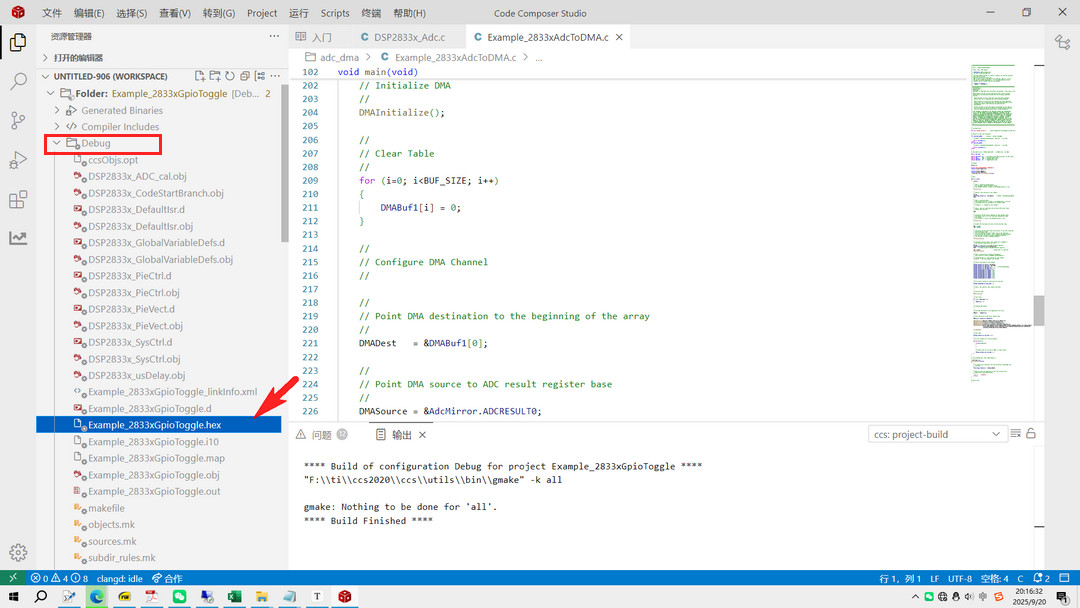The width and height of the screenshot is (1080, 608).
Task: Collapse the UNTITLED-906 workspace section
Action: pyautogui.click(x=45, y=76)
